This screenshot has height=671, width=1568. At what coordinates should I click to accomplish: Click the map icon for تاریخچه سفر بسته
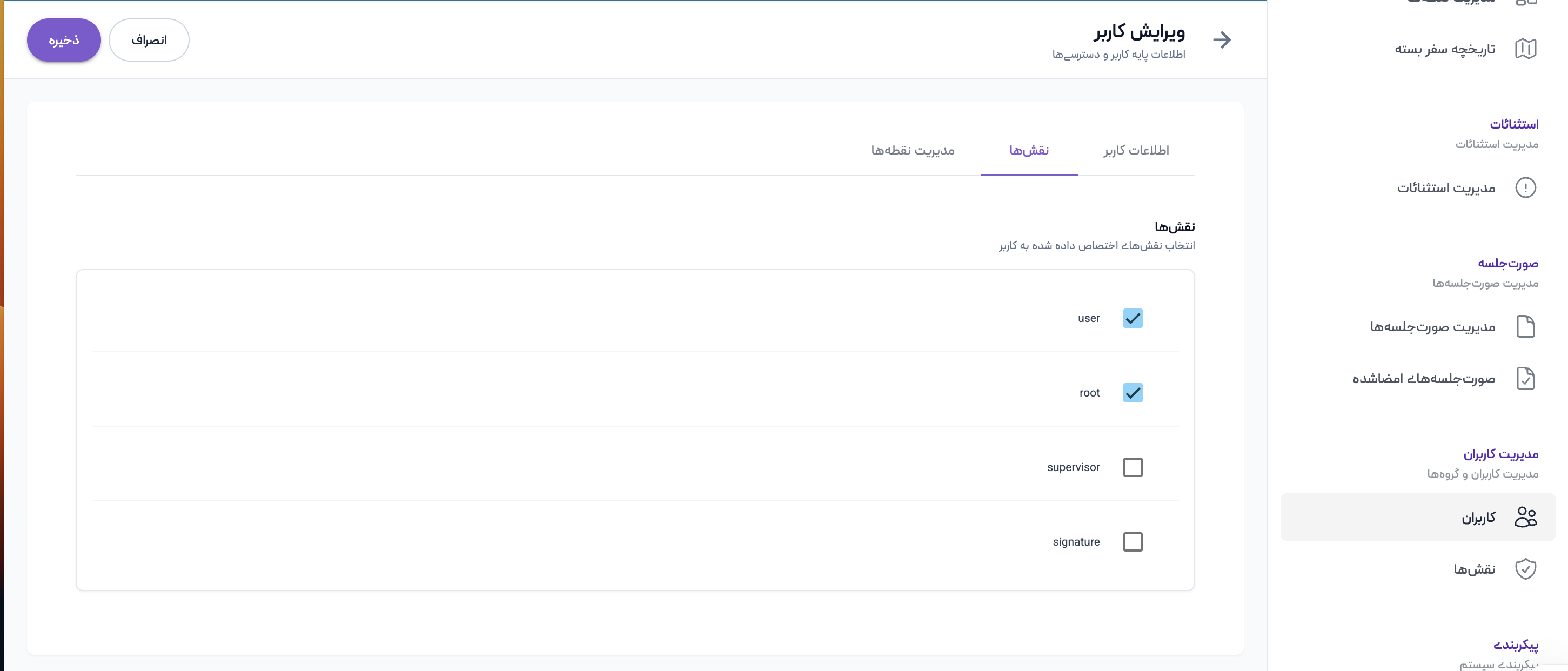[1525, 49]
